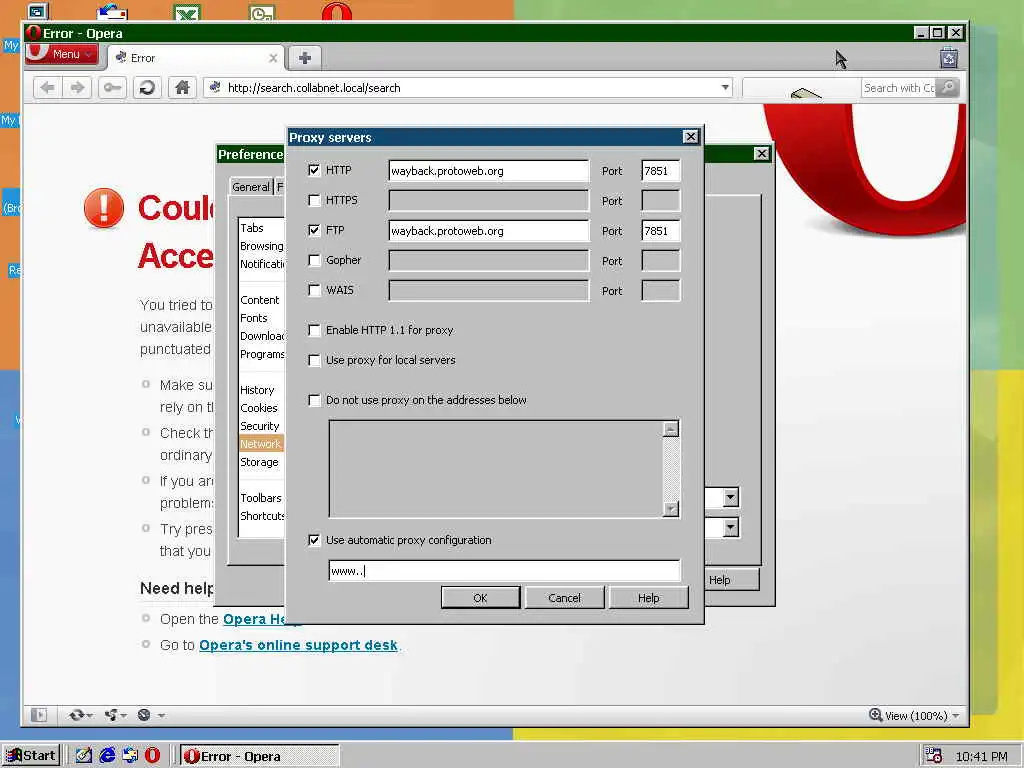
Task: Open Opera Link sync status bar icon
Action: (x=76, y=715)
